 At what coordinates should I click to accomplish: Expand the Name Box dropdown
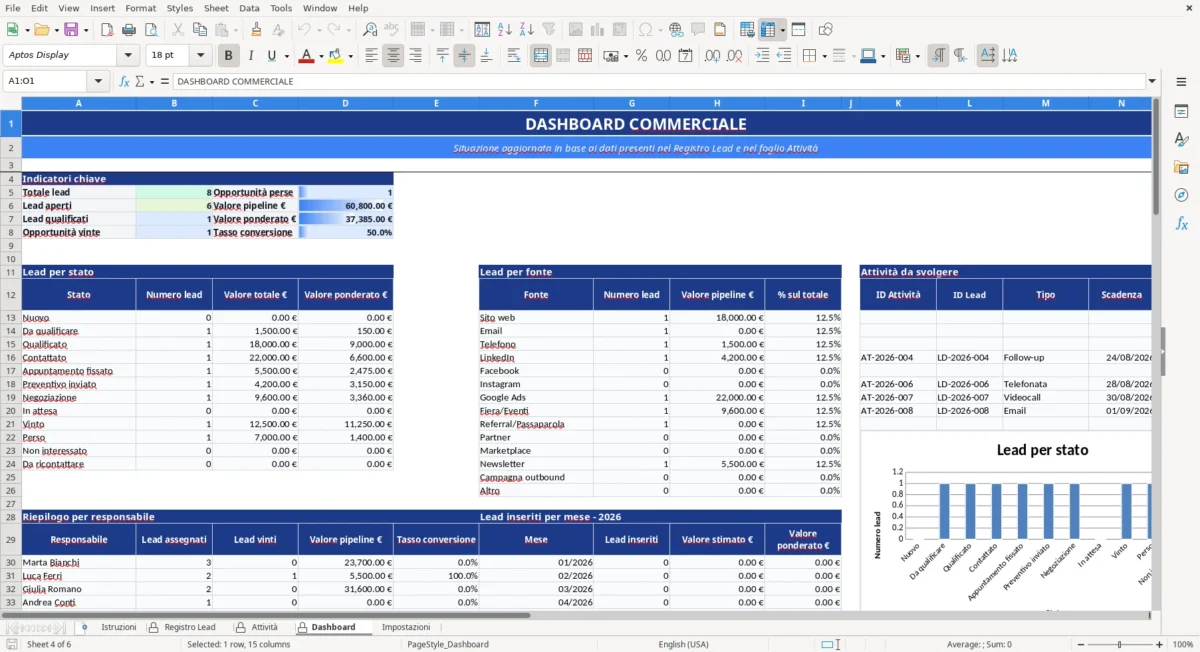coord(98,81)
